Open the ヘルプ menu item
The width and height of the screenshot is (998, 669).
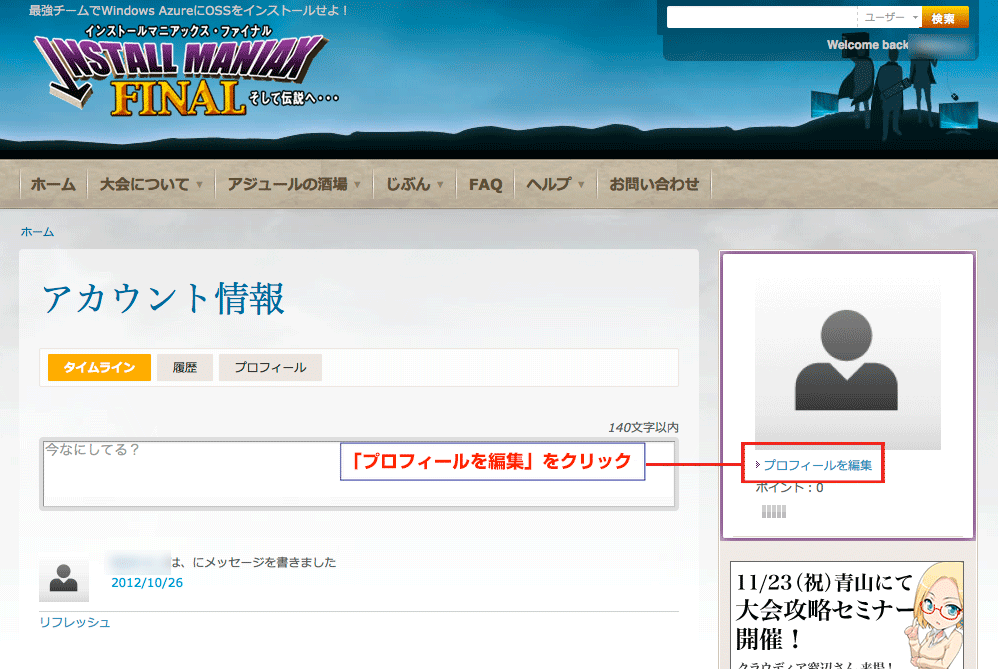(x=548, y=185)
